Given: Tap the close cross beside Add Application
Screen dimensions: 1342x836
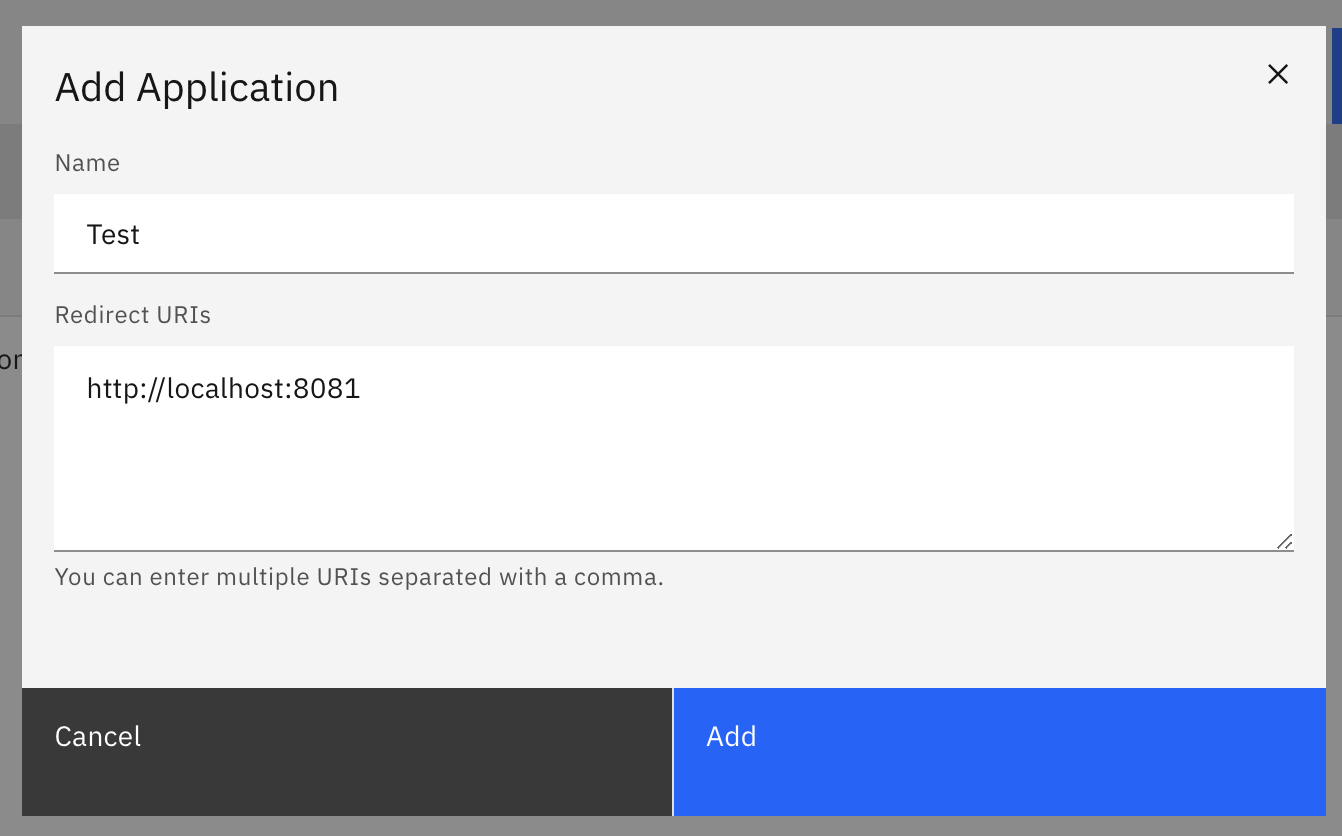Looking at the screenshot, I should click(x=1277, y=74).
